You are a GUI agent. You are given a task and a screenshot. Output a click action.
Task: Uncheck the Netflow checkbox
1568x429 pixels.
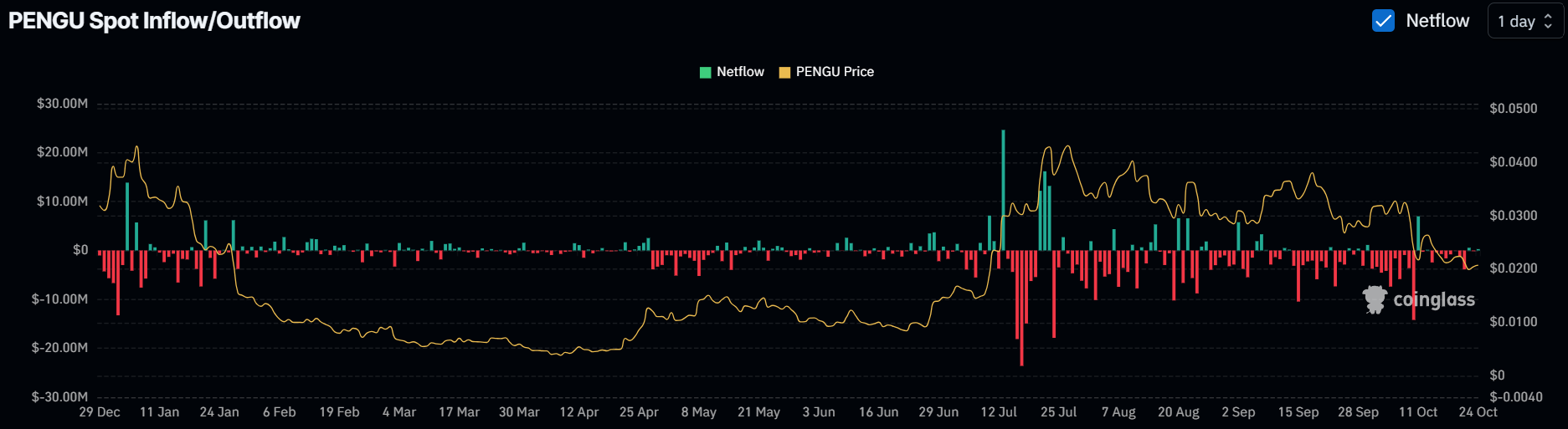click(1383, 21)
